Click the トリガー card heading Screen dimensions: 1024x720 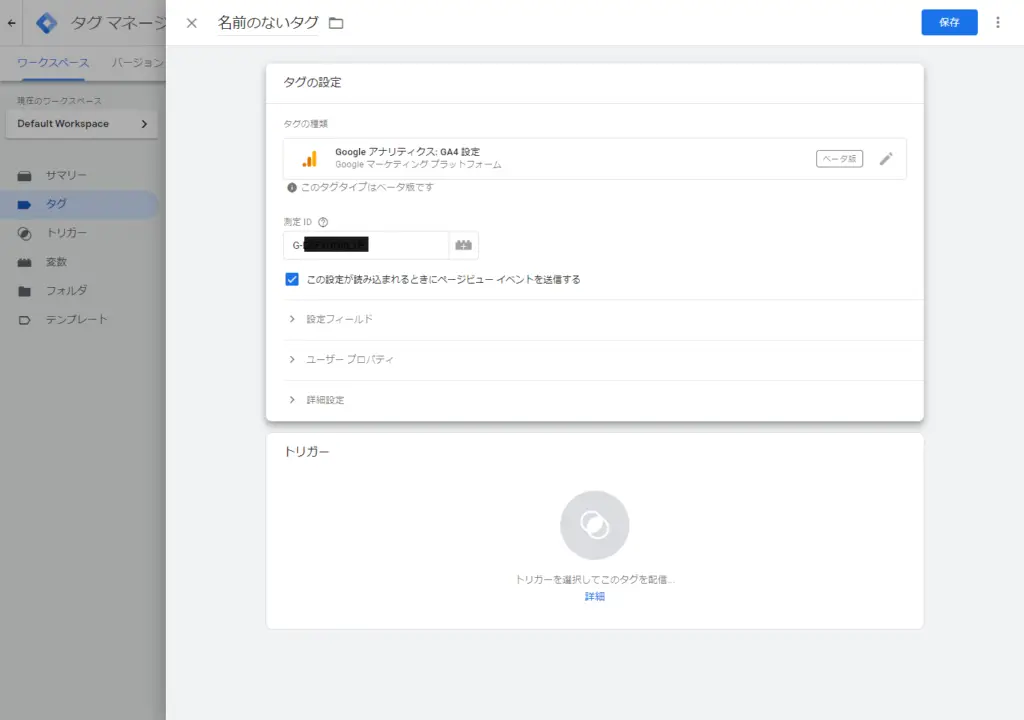pos(306,451)
